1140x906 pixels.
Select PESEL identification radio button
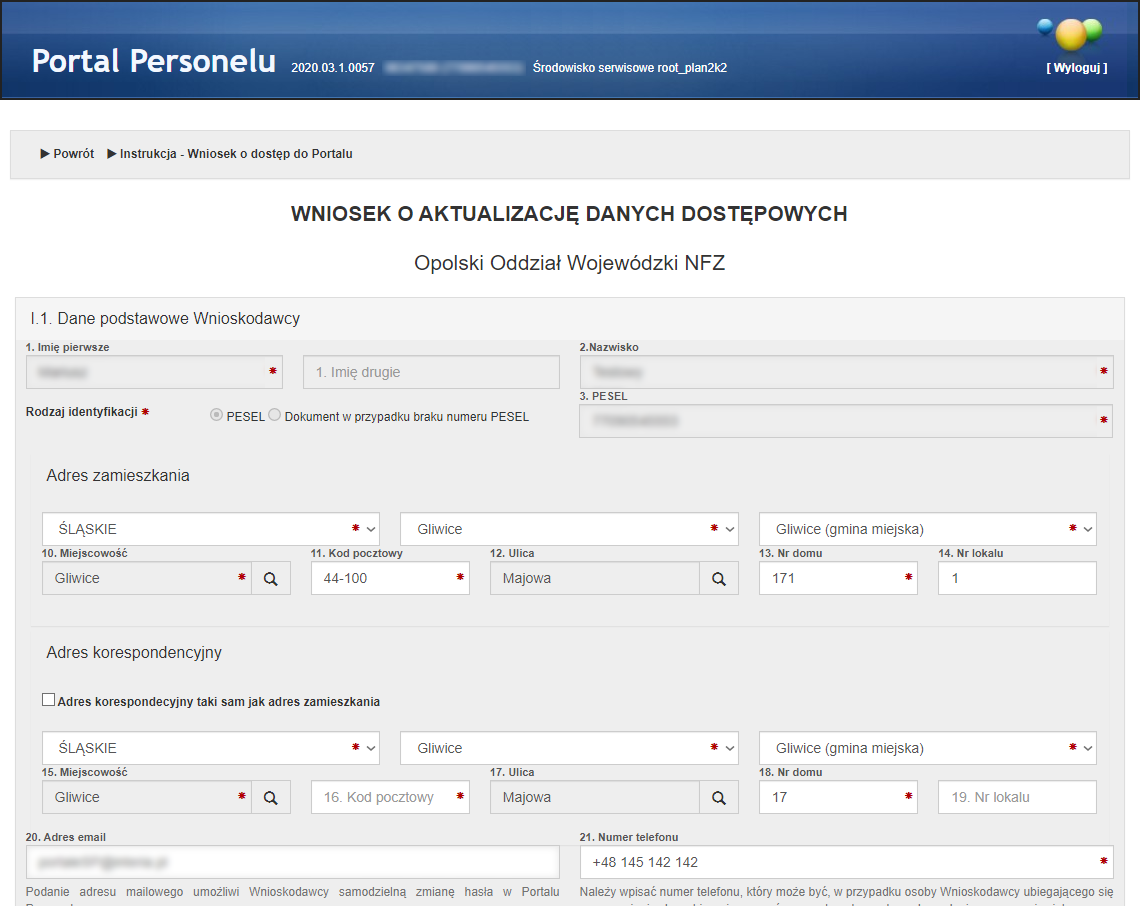point(216,416)
